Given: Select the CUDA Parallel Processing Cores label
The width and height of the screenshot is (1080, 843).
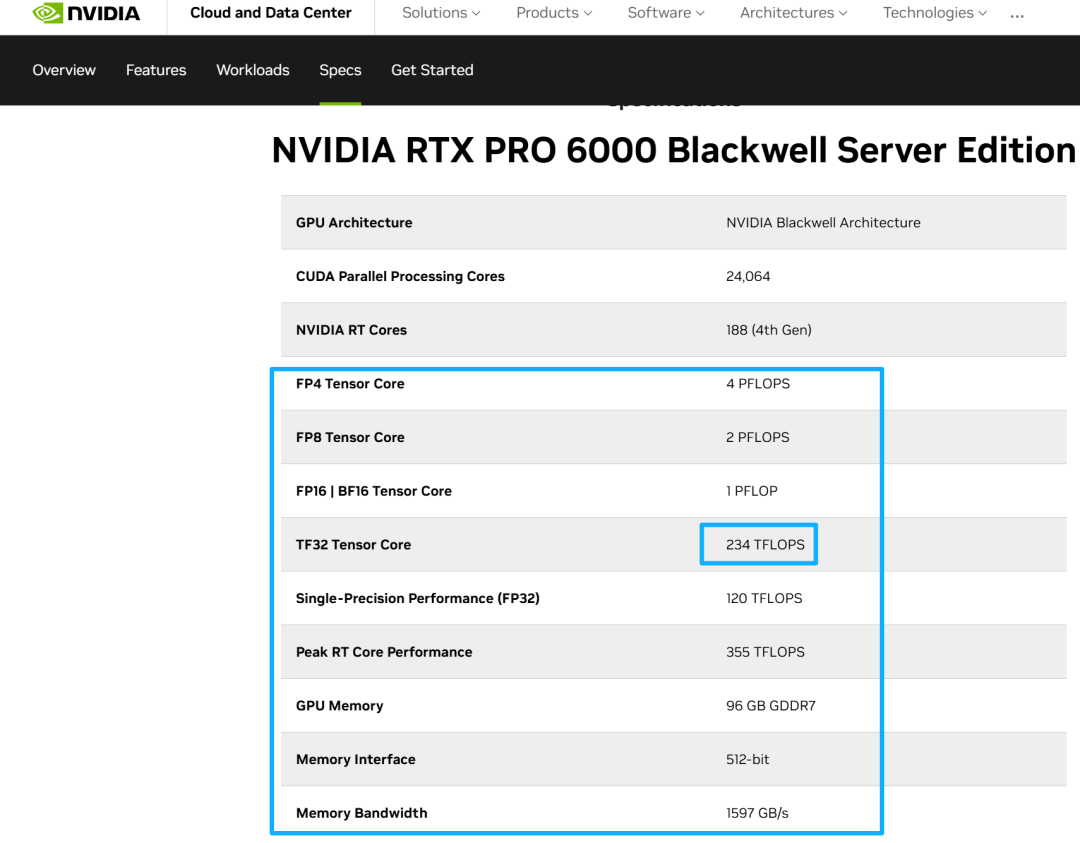Looking at the screenshot, I should [400, 276].
